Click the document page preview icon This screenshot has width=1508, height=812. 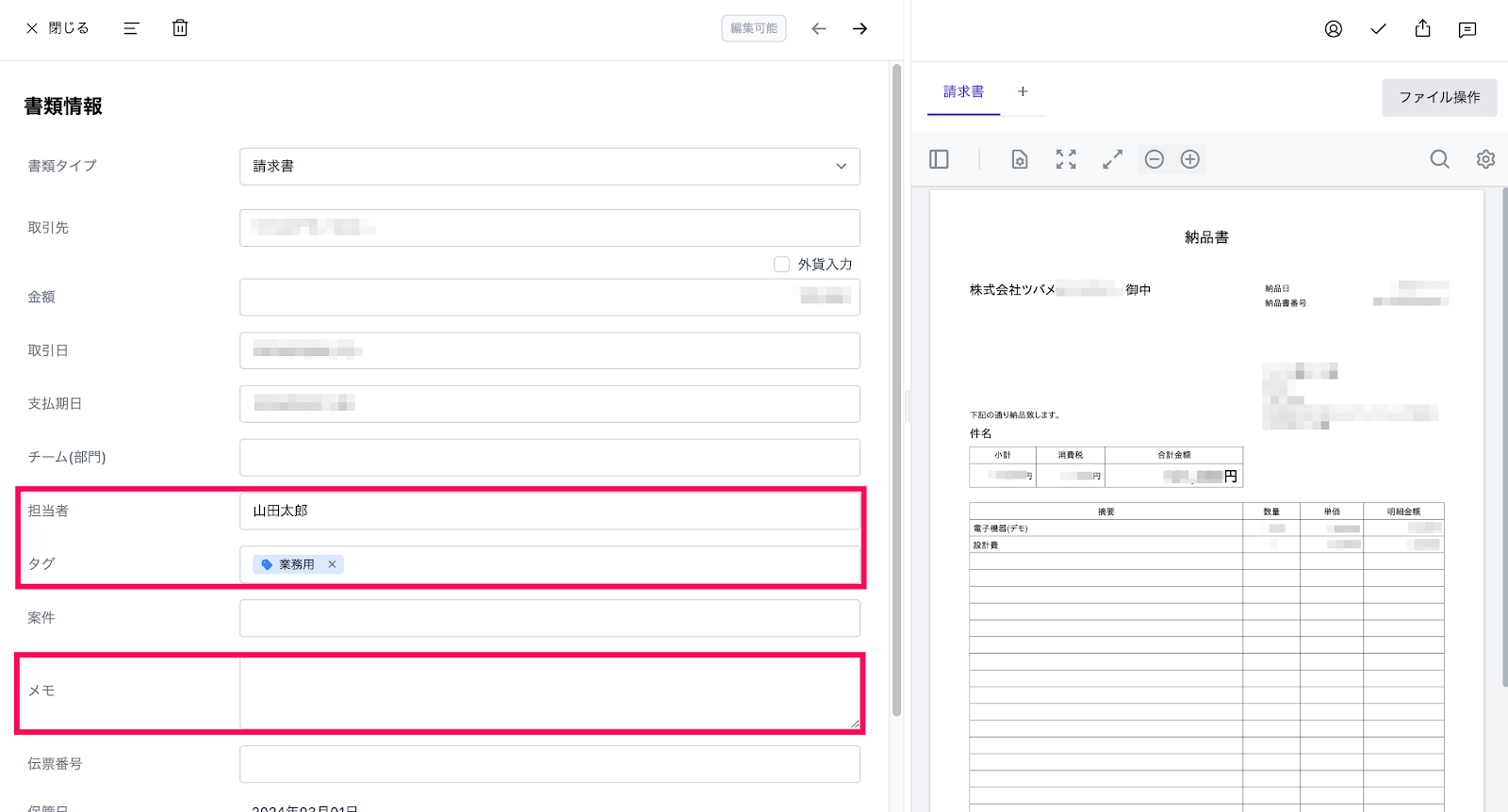click(x=1020, y=159)
